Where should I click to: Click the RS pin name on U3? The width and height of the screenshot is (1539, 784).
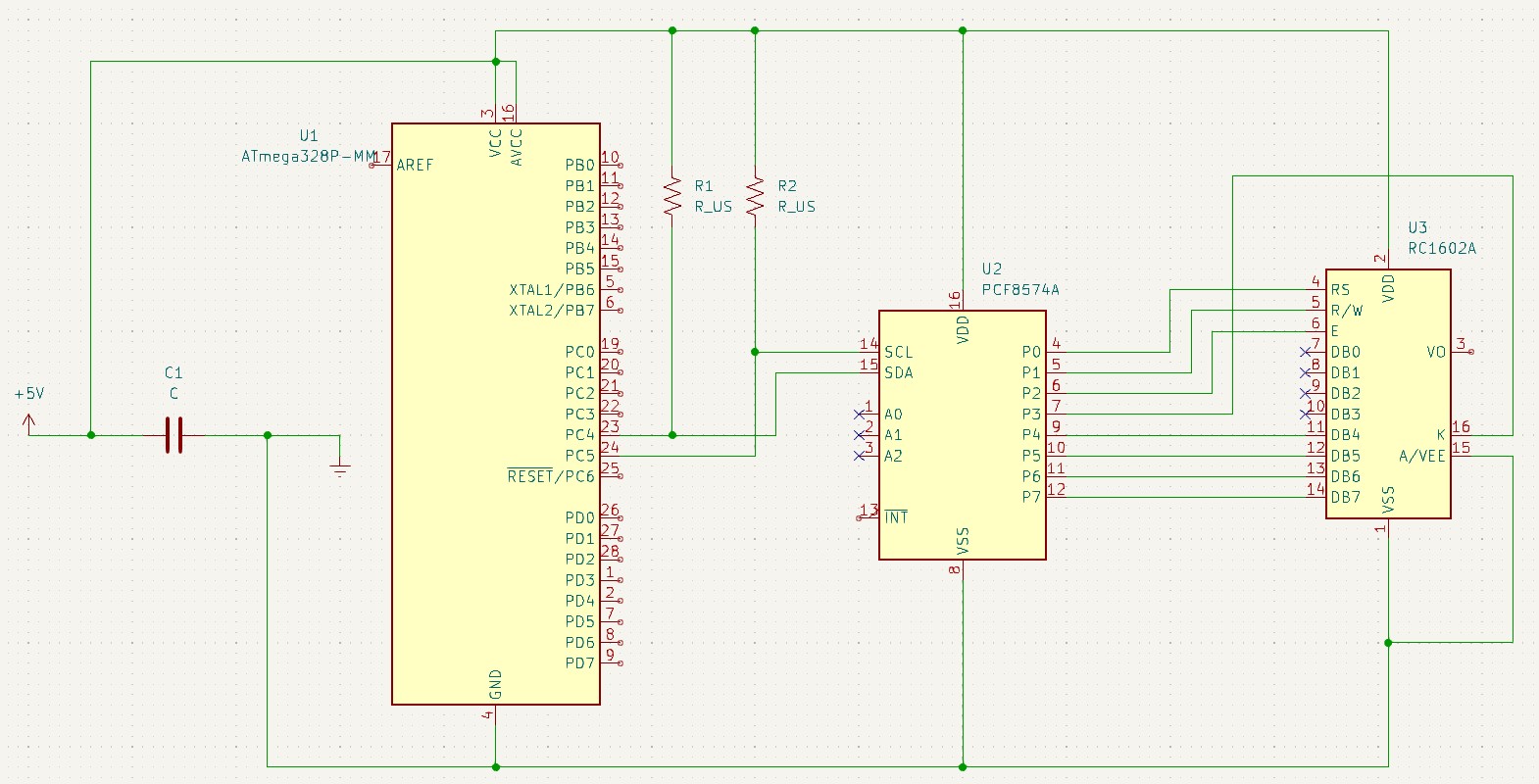pos(1340,290)
